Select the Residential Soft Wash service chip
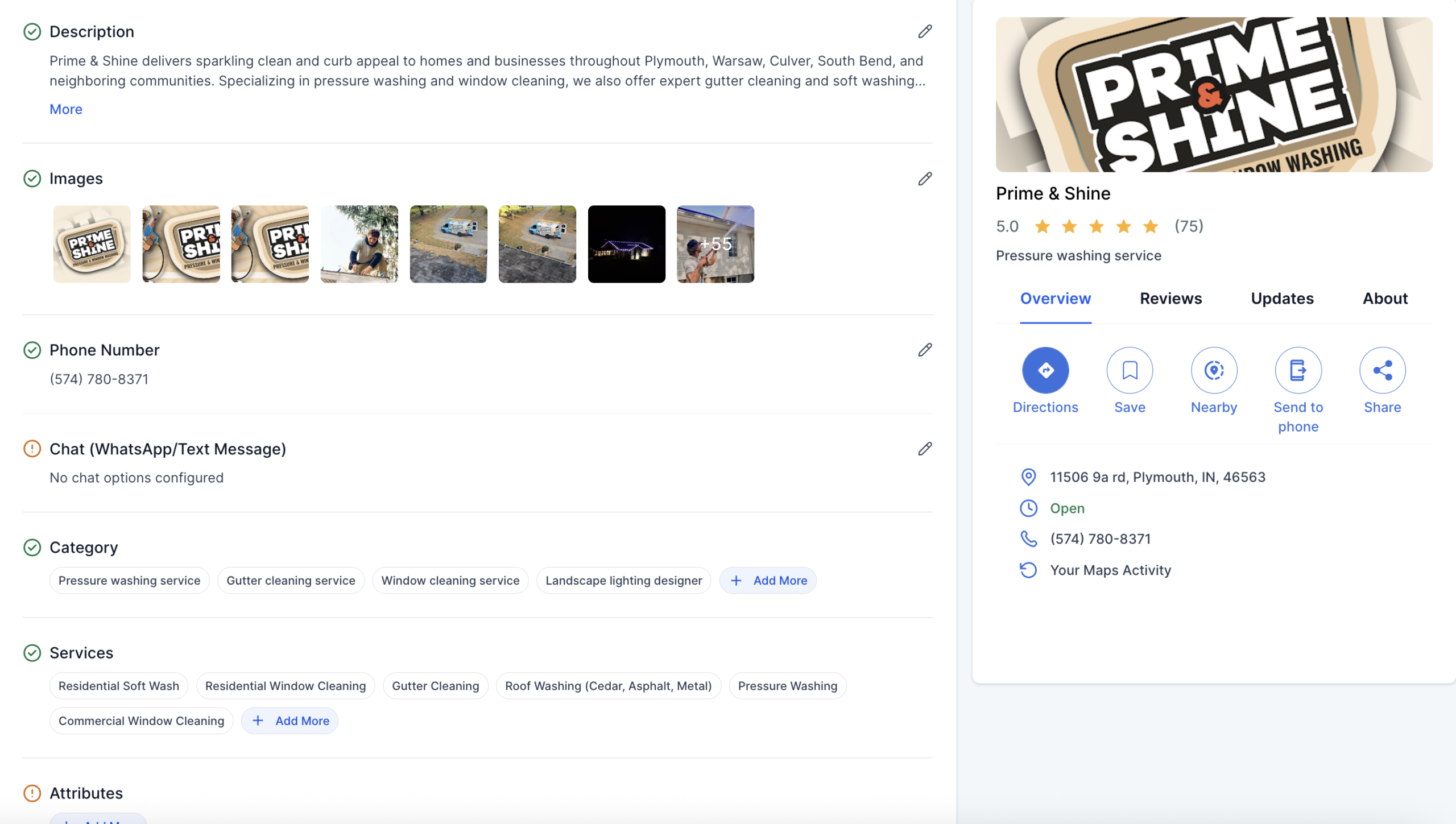1456x824 pixels. (118, 686)
